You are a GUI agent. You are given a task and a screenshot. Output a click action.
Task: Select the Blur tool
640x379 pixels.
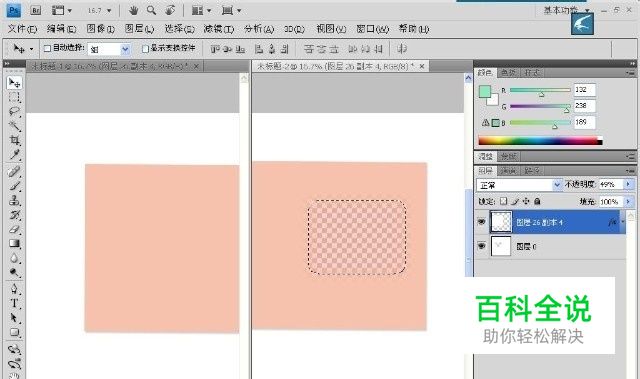point(14,258)
